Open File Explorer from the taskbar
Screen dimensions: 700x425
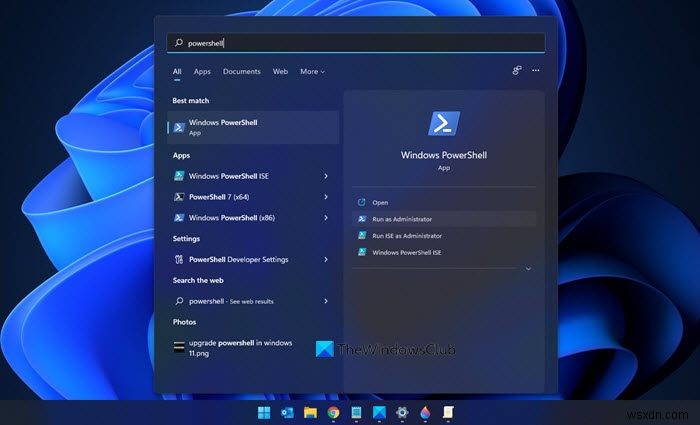click(x=310, y=412)
